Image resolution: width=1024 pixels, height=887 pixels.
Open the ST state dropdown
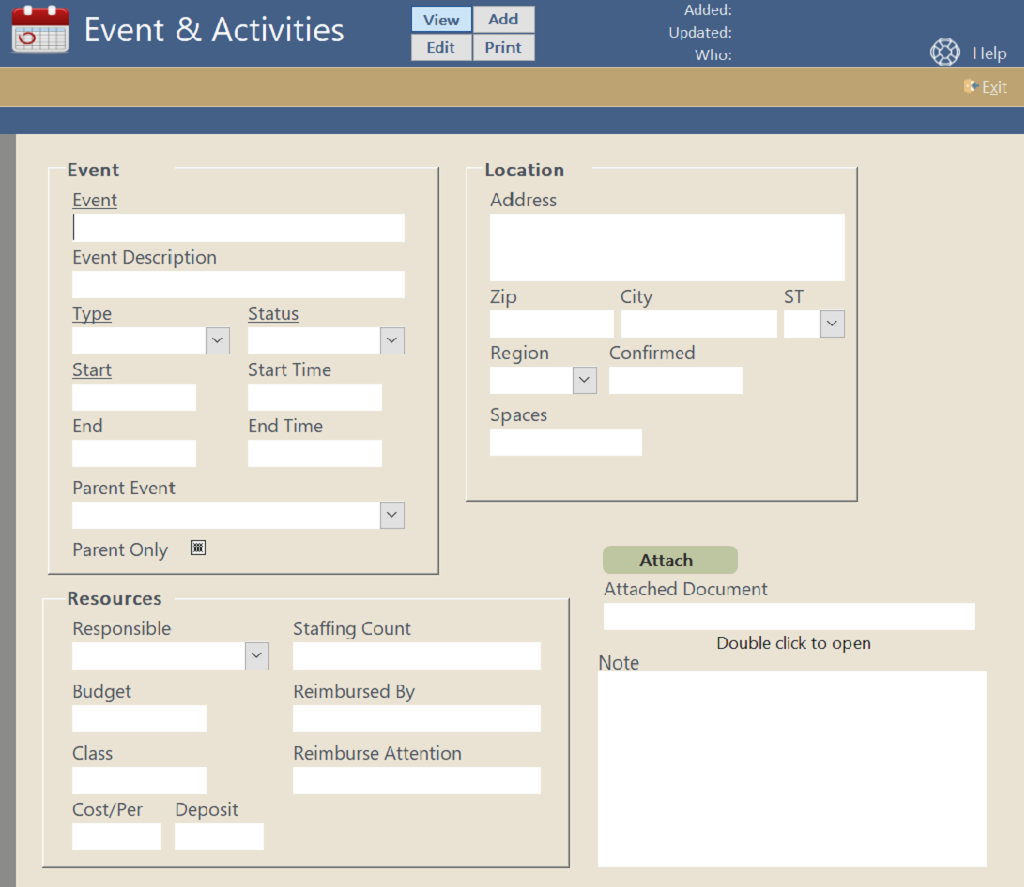click(x=832, y=324)
